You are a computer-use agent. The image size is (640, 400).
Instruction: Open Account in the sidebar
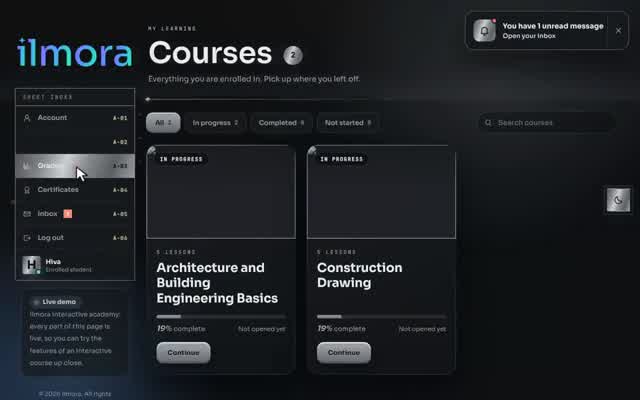click(75, 118)
